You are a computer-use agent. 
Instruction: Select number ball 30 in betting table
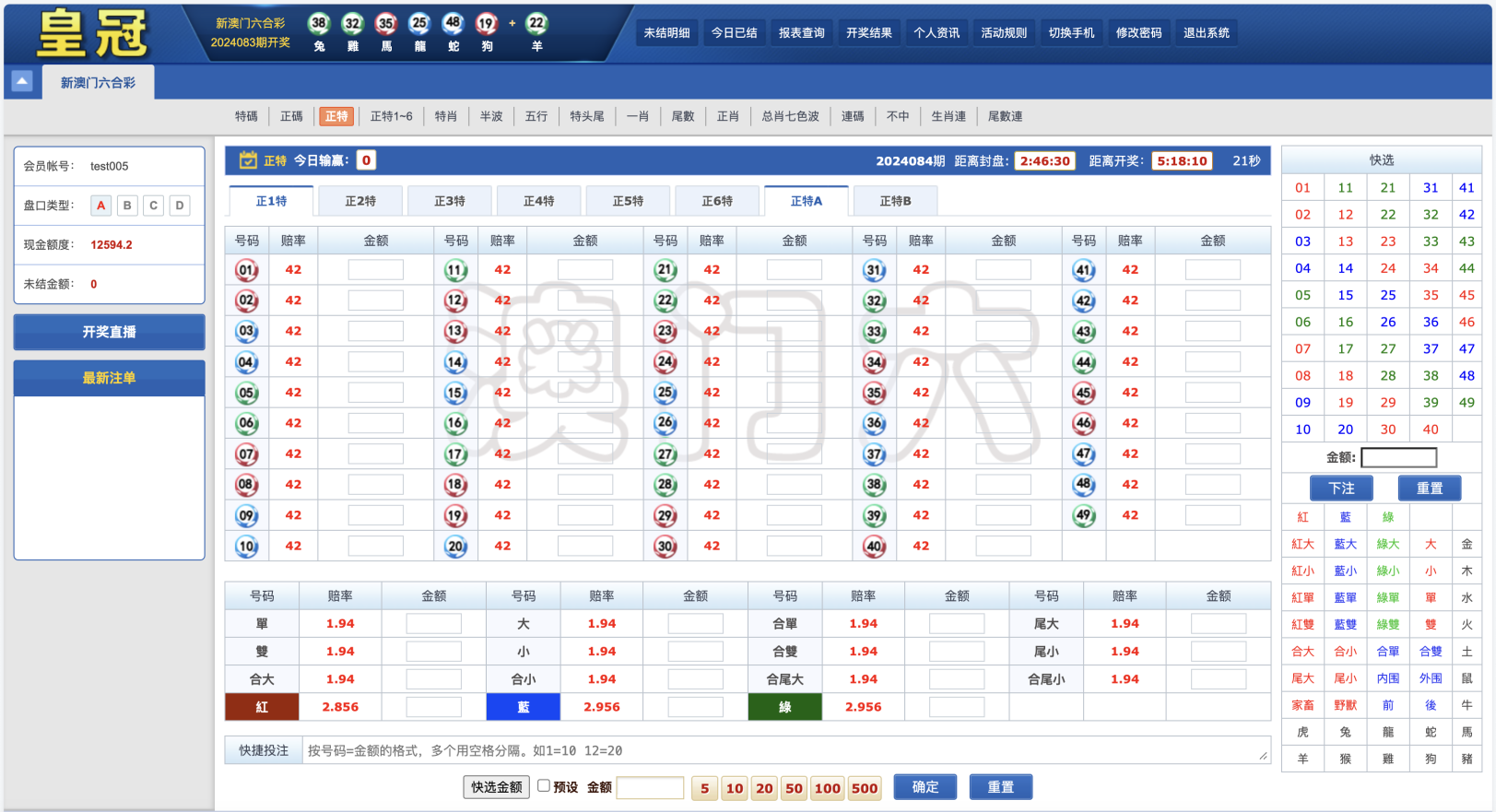coord(666,546)
